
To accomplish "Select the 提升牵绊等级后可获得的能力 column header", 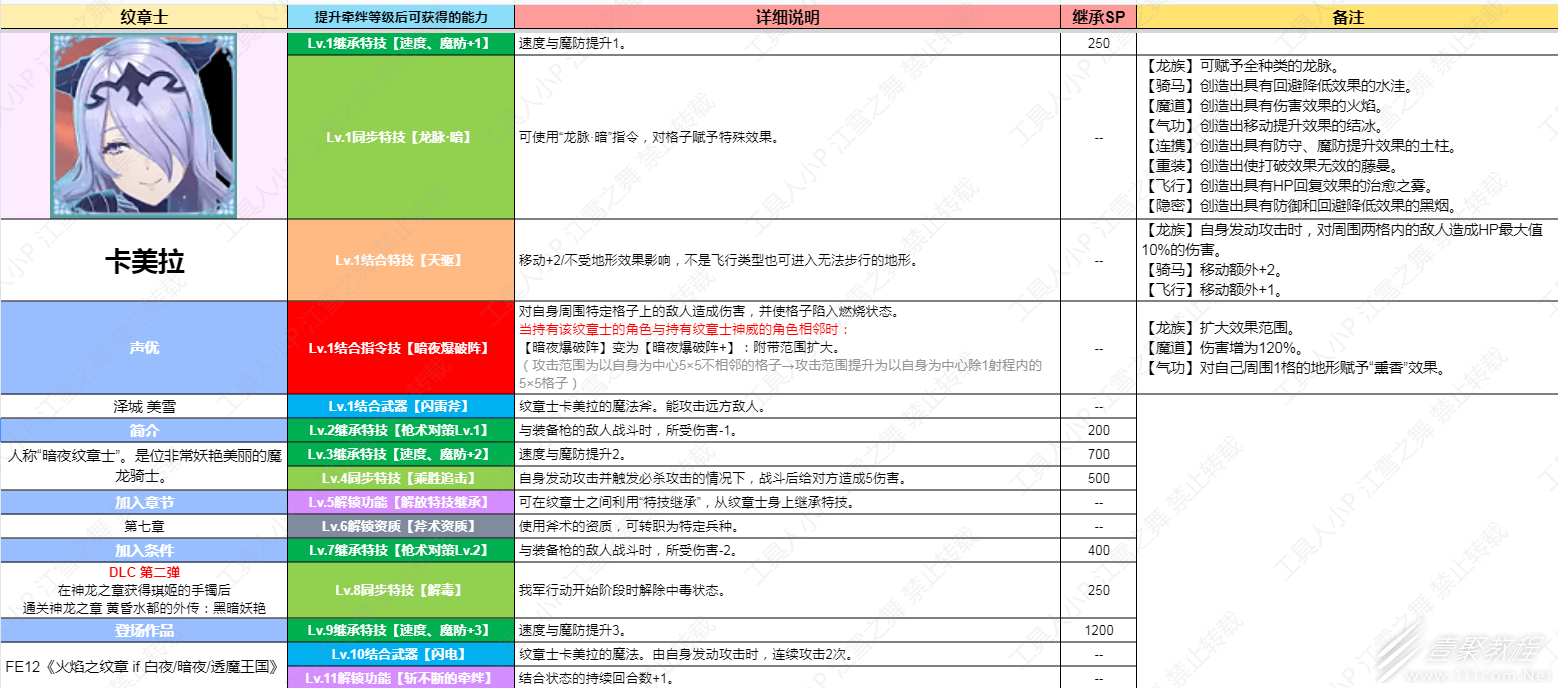I will click(x=401, y=17).
